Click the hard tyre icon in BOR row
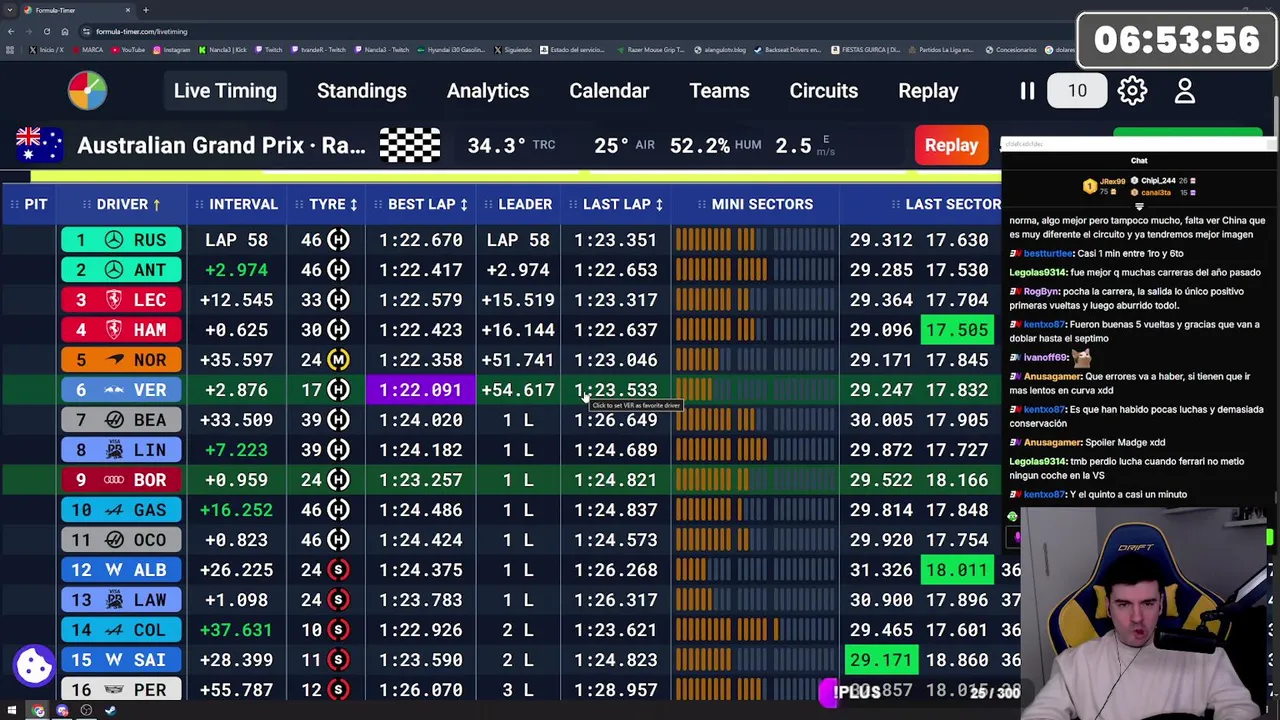1280x720 pixels. (339, 480)
